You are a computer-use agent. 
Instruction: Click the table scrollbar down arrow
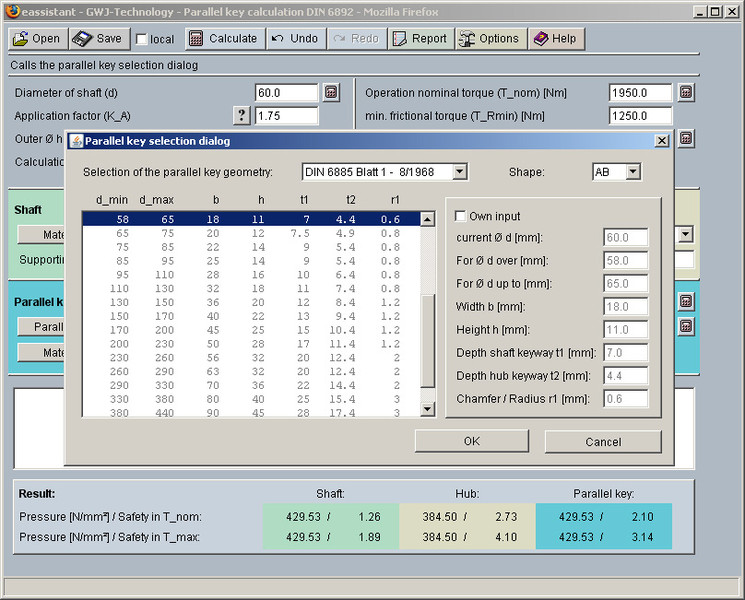click(428, 409)
